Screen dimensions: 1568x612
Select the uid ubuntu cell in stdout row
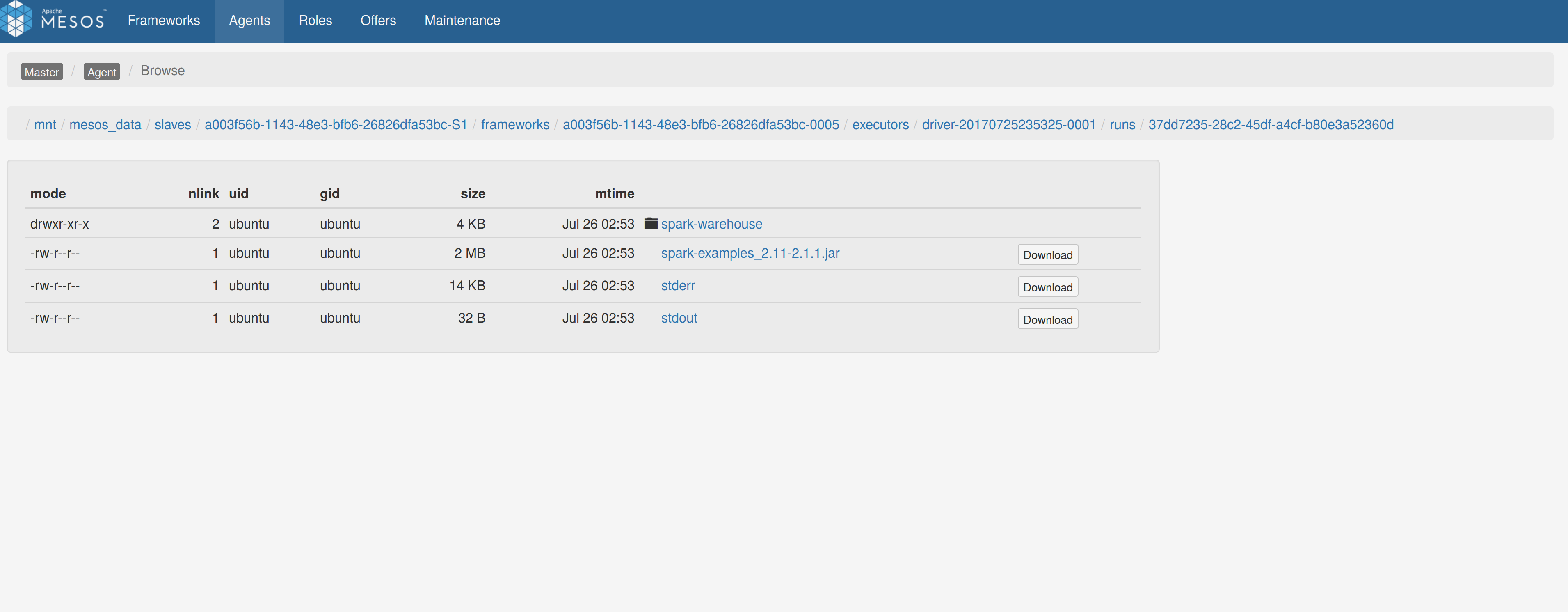pos(249,318)
